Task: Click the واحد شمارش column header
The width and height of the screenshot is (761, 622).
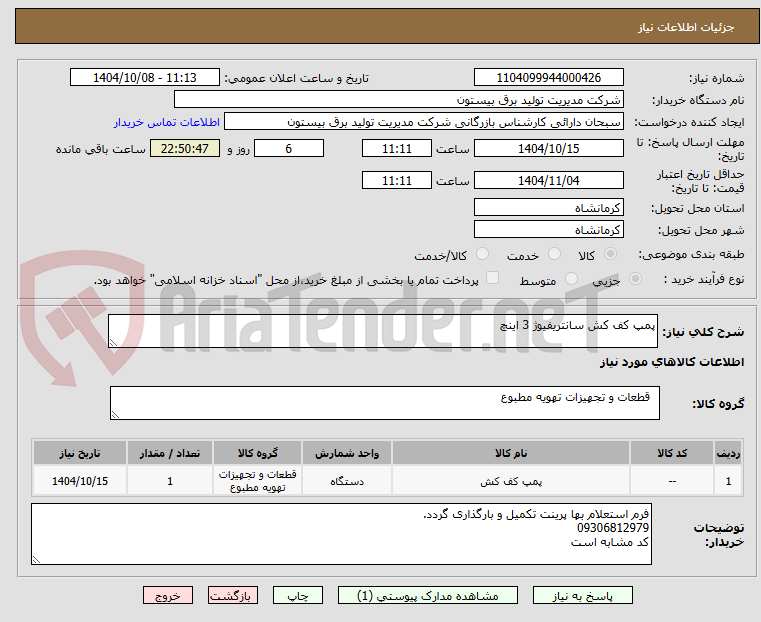Action: point(347,453)
